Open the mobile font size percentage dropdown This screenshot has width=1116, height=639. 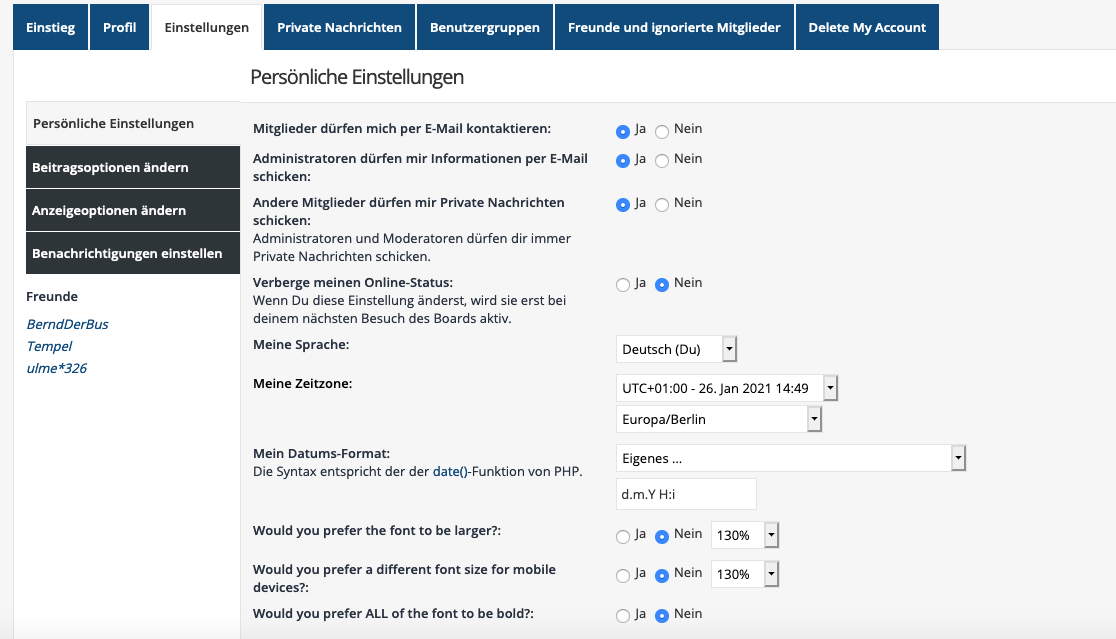click(x=744, y=574)
